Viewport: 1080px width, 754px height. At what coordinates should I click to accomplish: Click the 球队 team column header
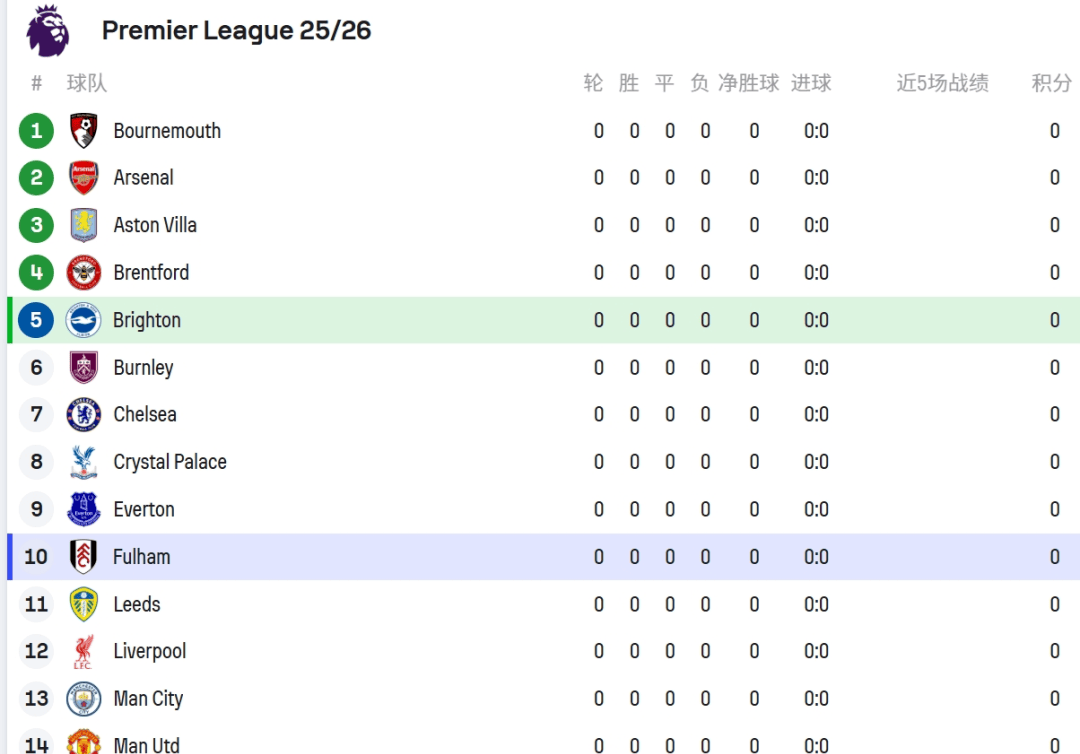[x=87, y=83]
